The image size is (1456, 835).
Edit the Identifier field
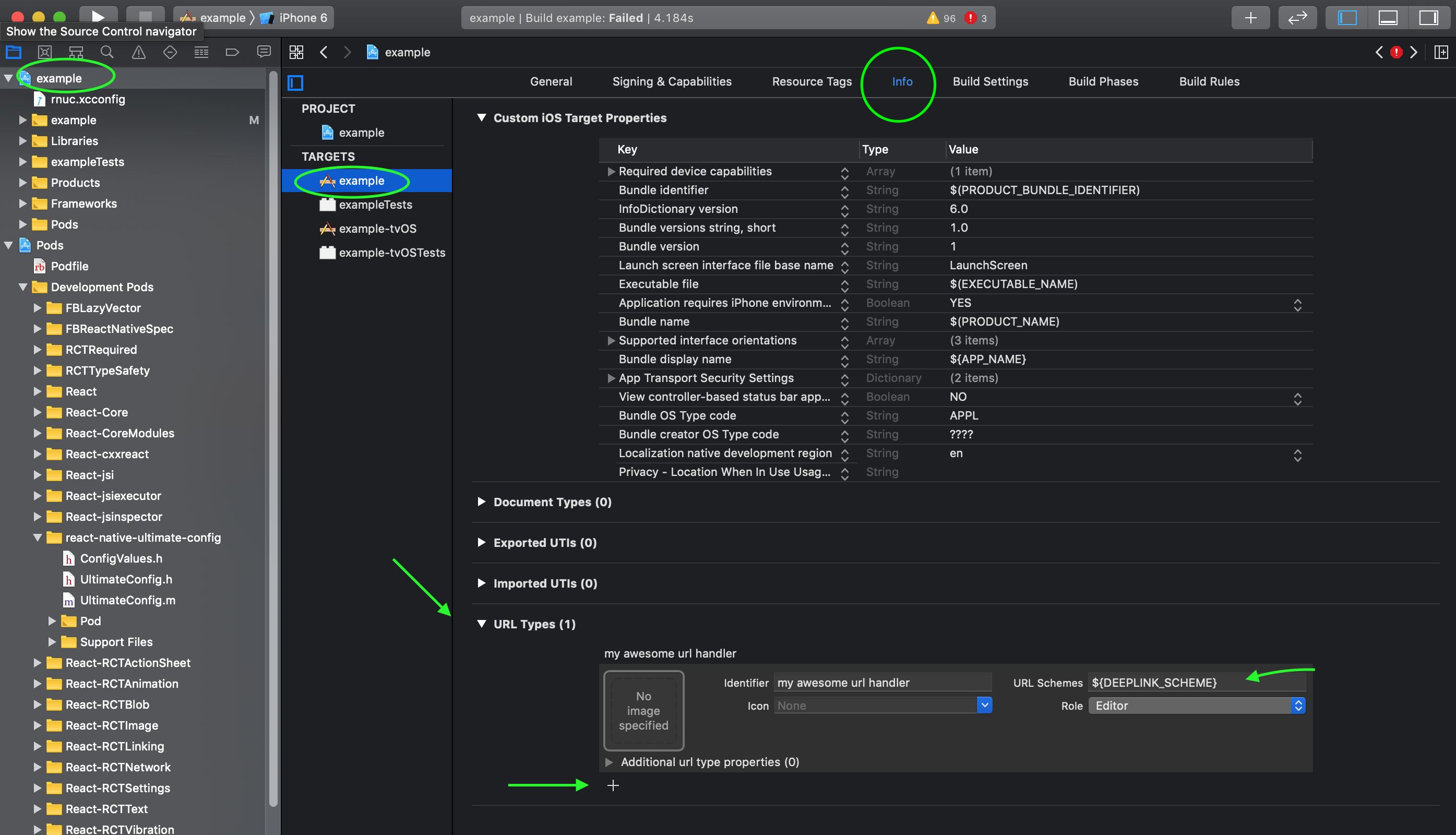coord(882,683)
